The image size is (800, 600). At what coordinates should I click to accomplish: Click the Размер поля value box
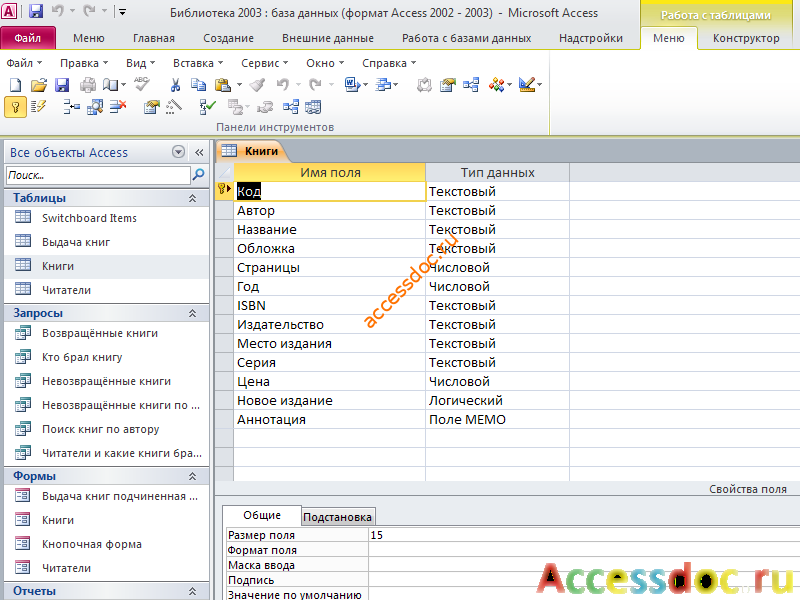pos(584,535)
